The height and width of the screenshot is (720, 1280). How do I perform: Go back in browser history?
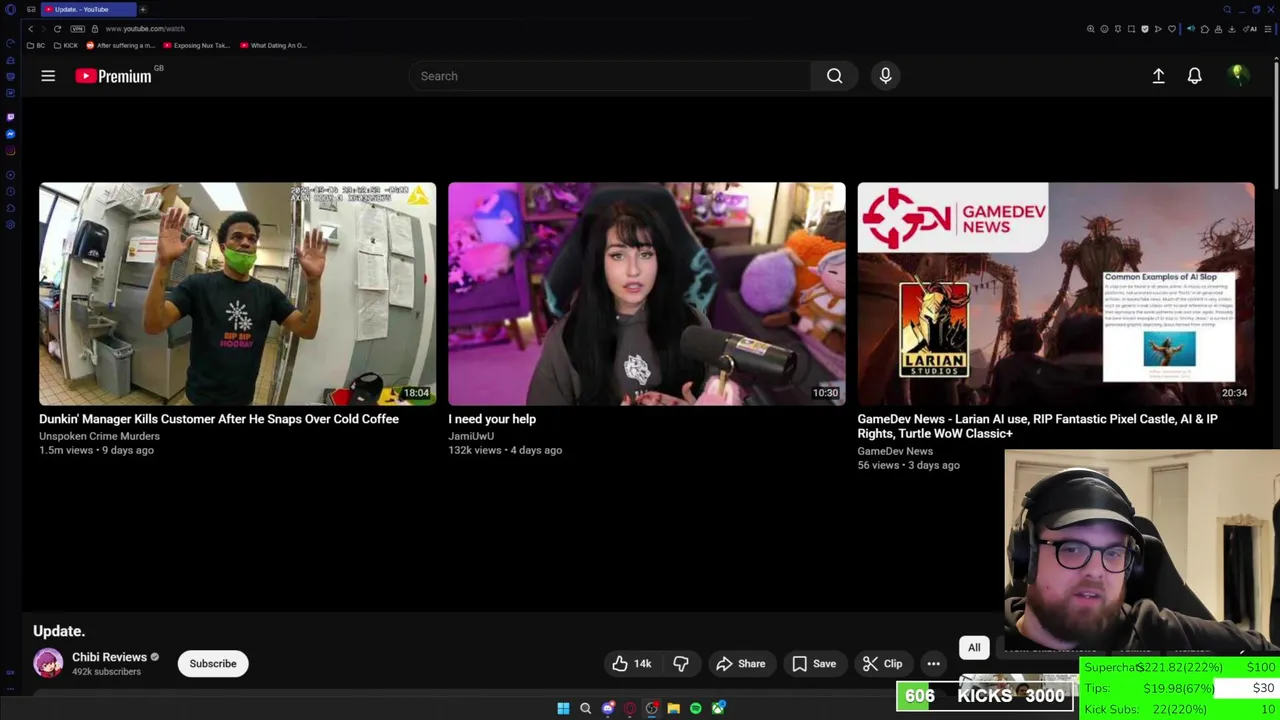coord(30,29)
